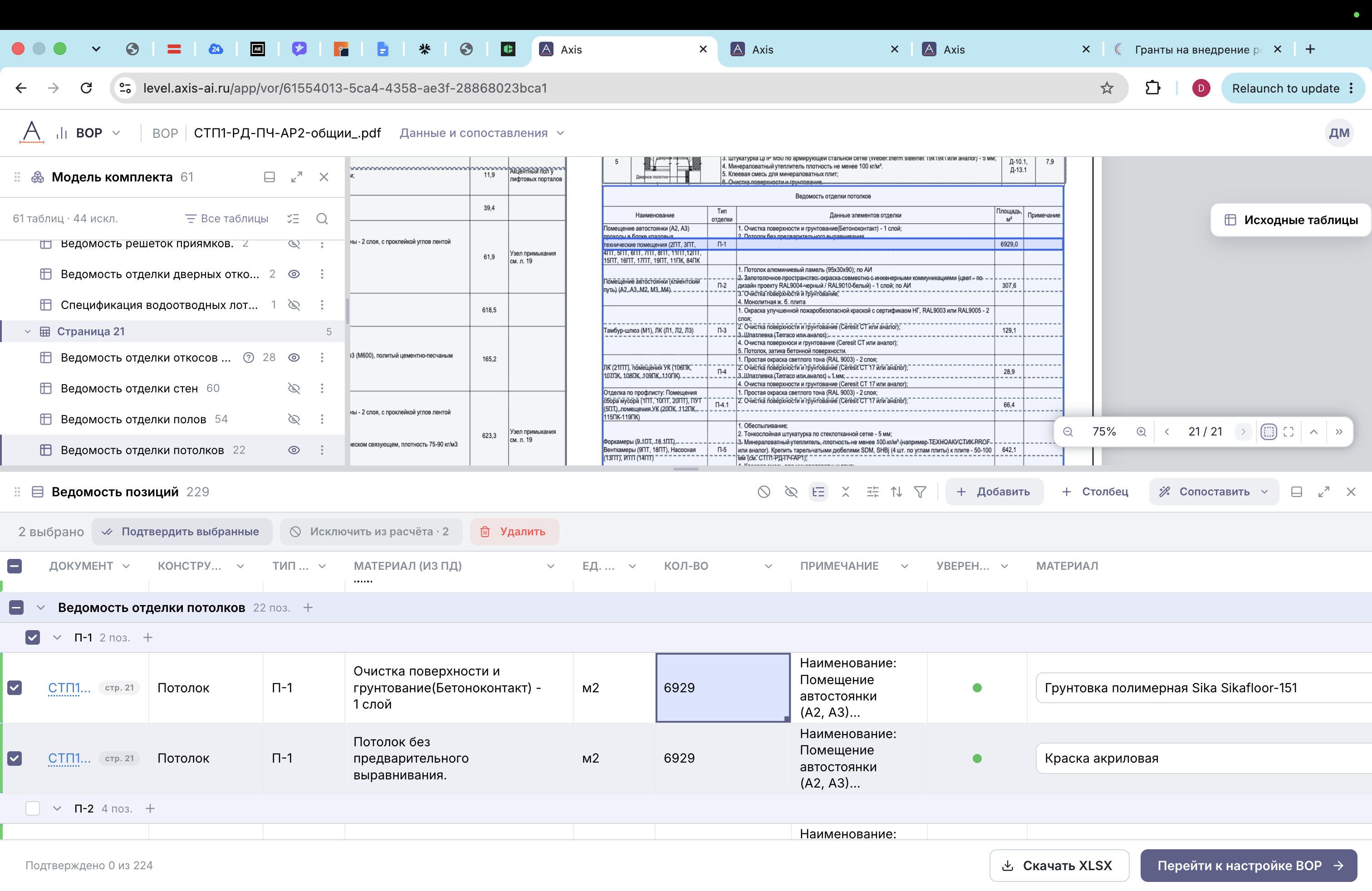This screenshot has height=891, width=1372.
Task: Open the sort arrows icon in Ведомость позиций toolbar
Action: pos(896,492)
